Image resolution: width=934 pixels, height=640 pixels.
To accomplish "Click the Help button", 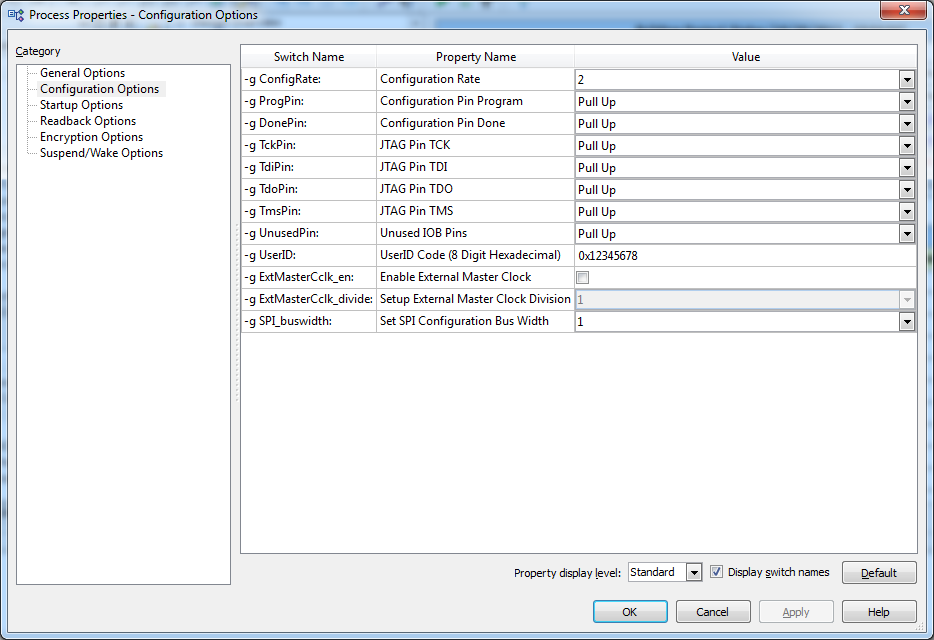I will coord(879,612).
